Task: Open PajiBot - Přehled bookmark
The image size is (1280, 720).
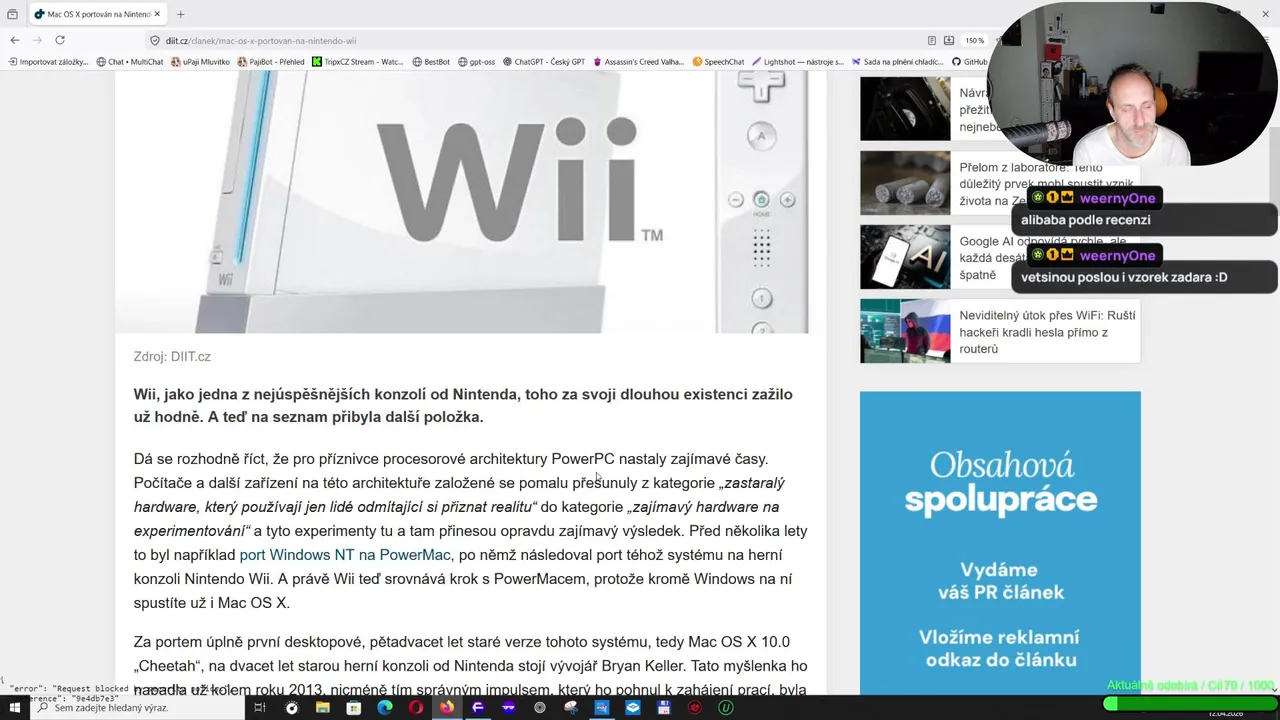Action: 270,62
